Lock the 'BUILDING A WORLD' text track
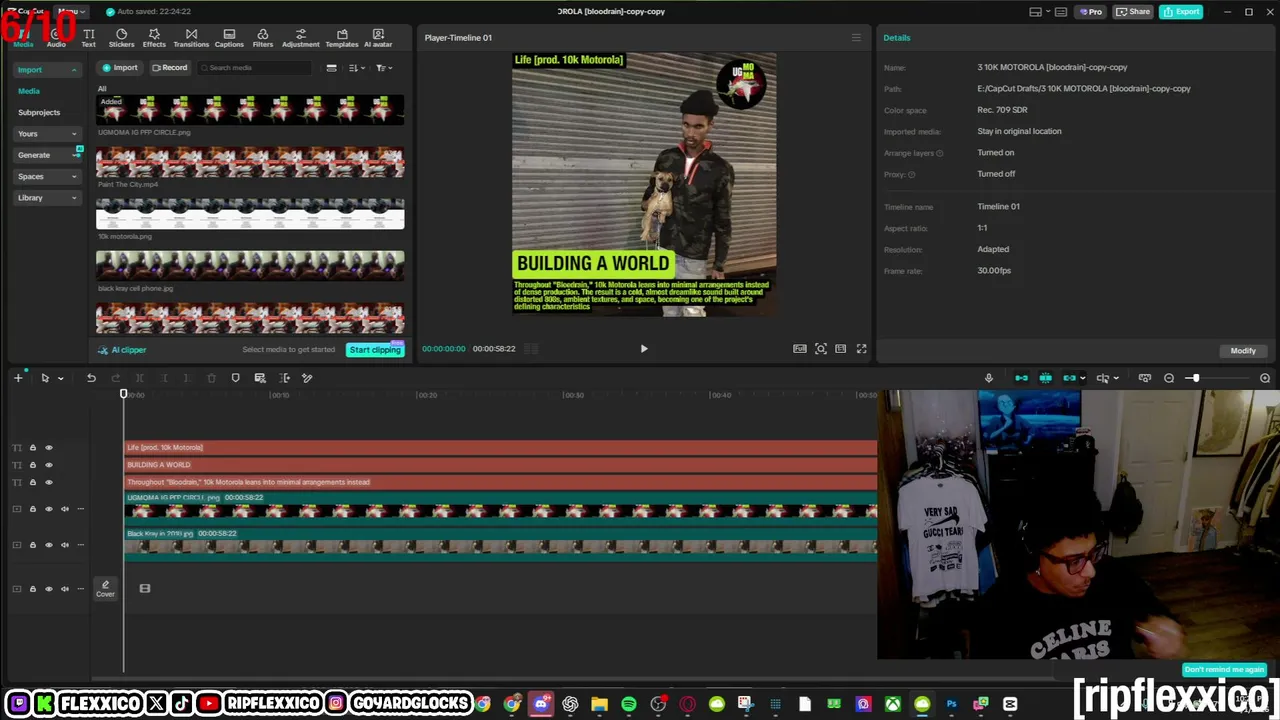This screenshot has width=1280, height=720. coord(32,465)
